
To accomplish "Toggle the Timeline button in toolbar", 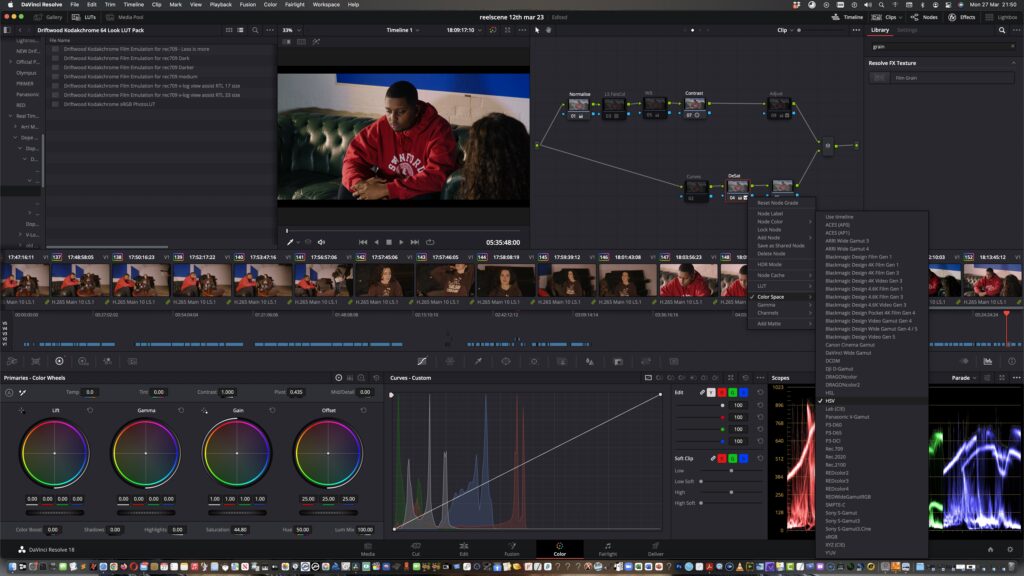I will coord(847,17).
